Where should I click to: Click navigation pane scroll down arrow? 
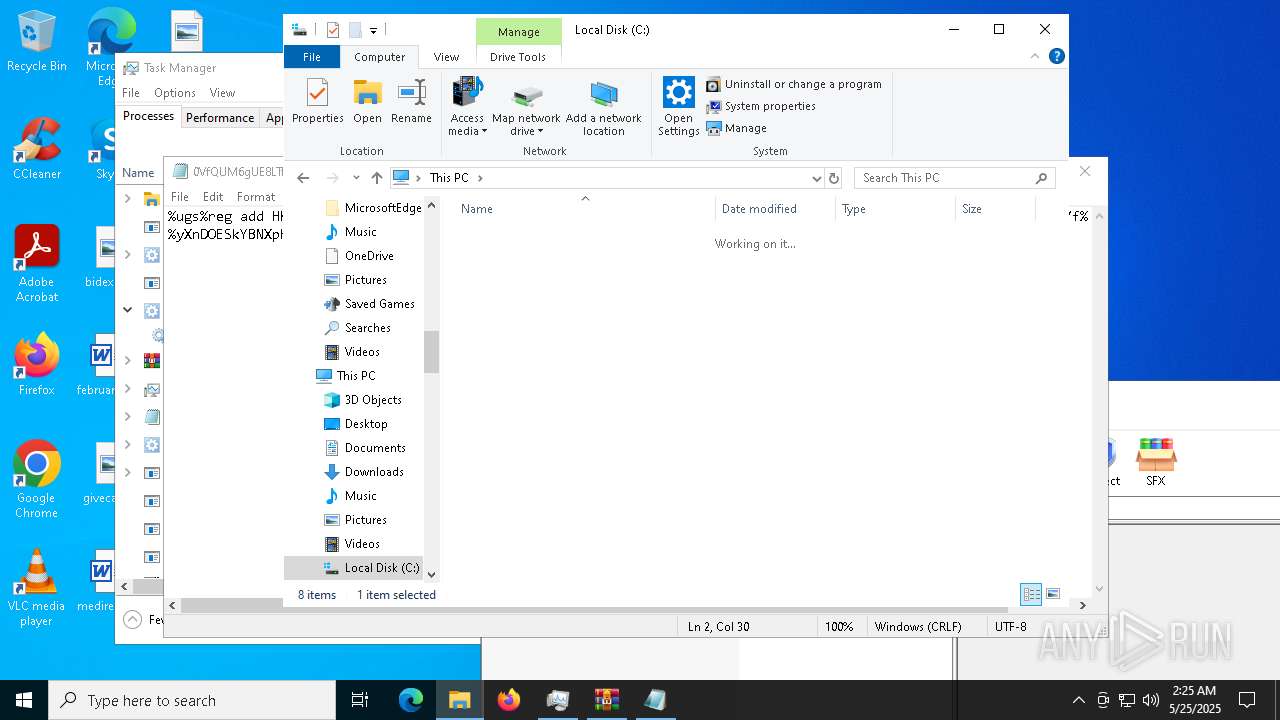coord(432,574)
